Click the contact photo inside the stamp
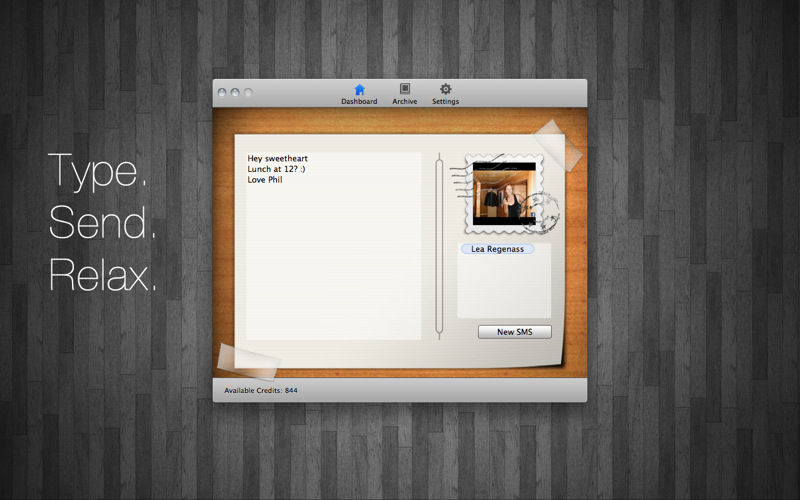800x500 pixels. [504, 192]
